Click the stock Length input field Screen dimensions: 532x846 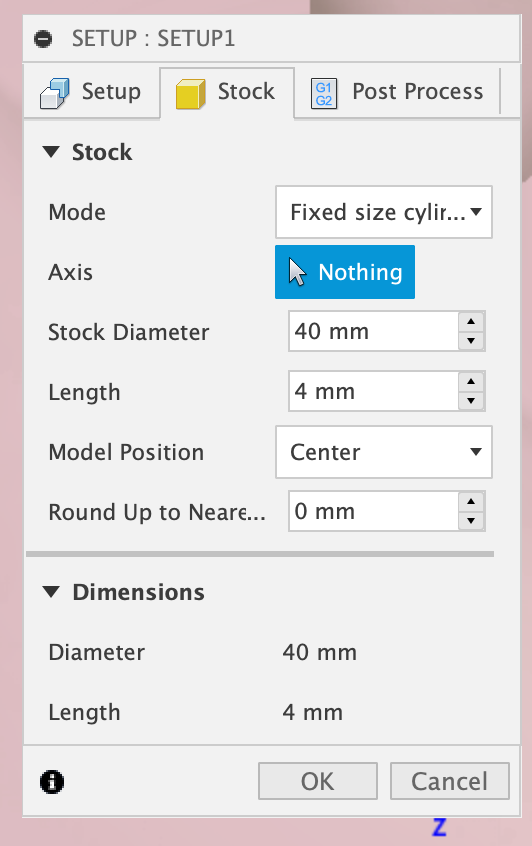point(373,391)
